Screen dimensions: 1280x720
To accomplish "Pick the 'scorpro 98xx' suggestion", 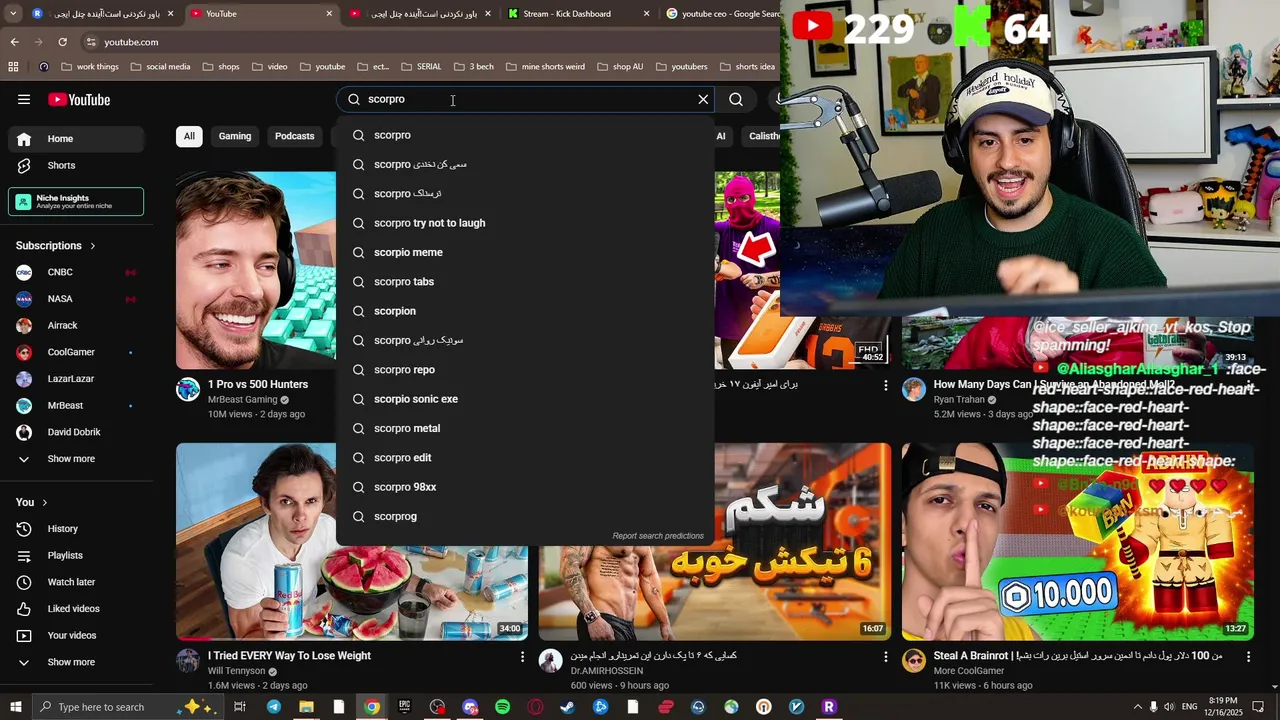I will pos(525,487).
